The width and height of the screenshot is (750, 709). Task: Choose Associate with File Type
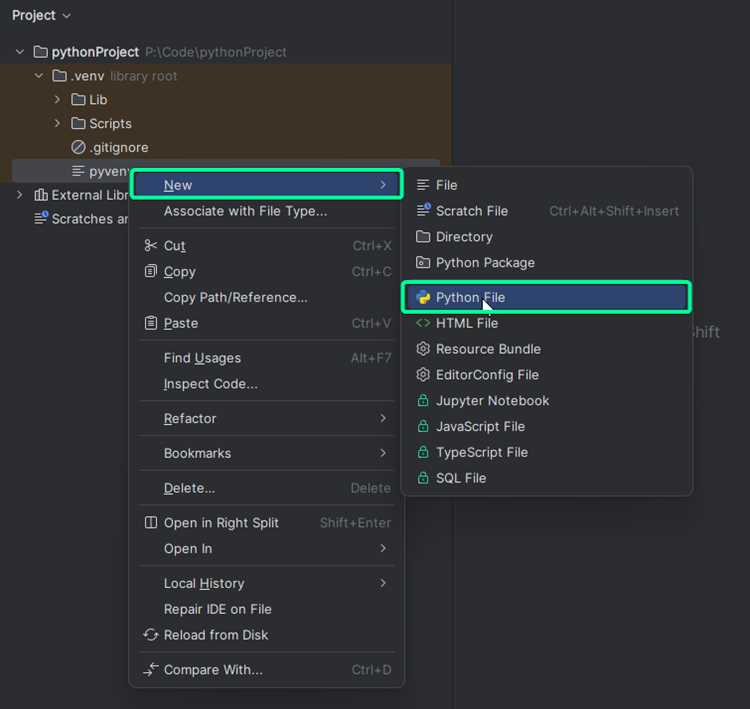click(x=267, y=211)
